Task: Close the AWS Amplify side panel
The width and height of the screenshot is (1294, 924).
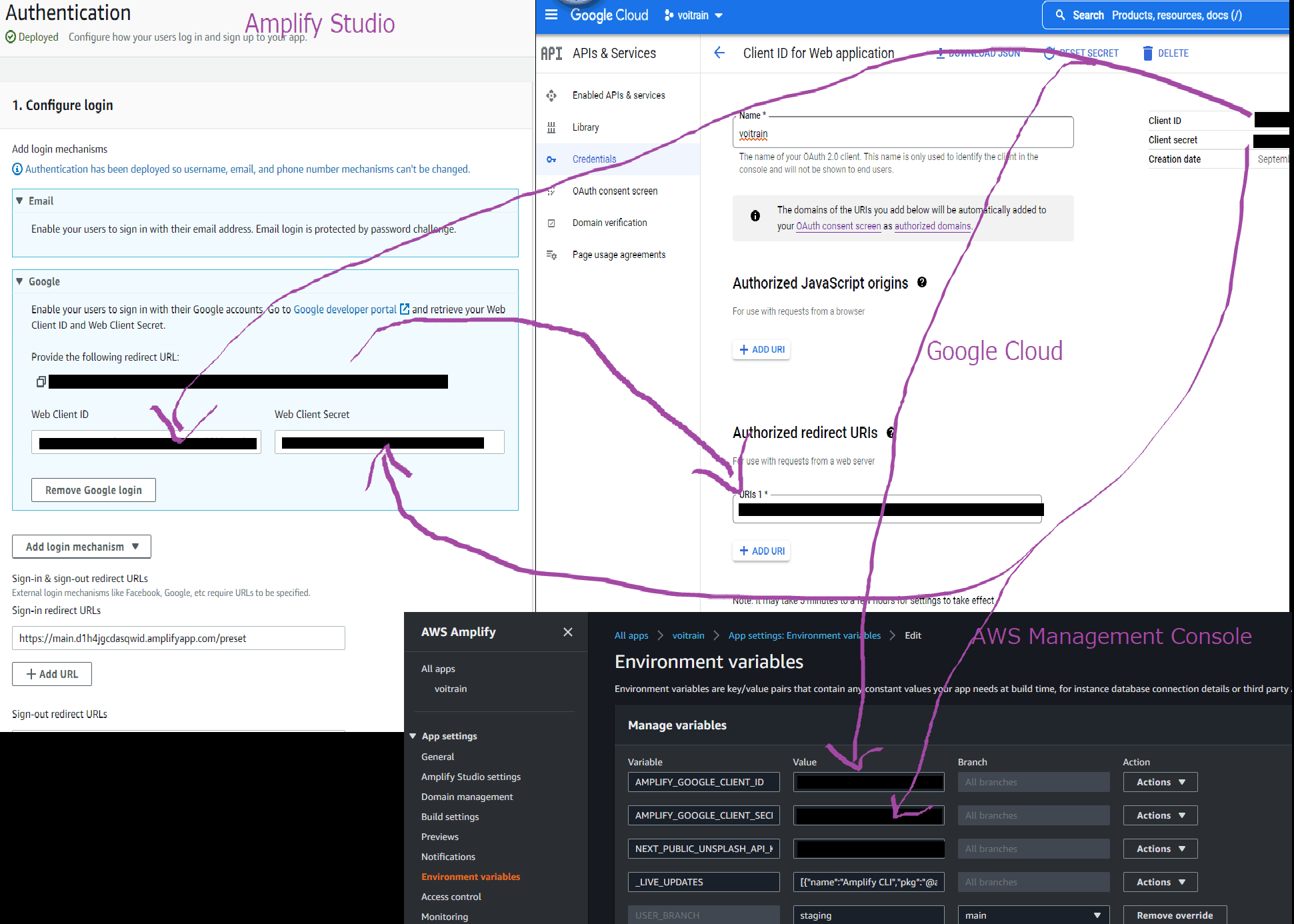Action: (x=567, y=632)
